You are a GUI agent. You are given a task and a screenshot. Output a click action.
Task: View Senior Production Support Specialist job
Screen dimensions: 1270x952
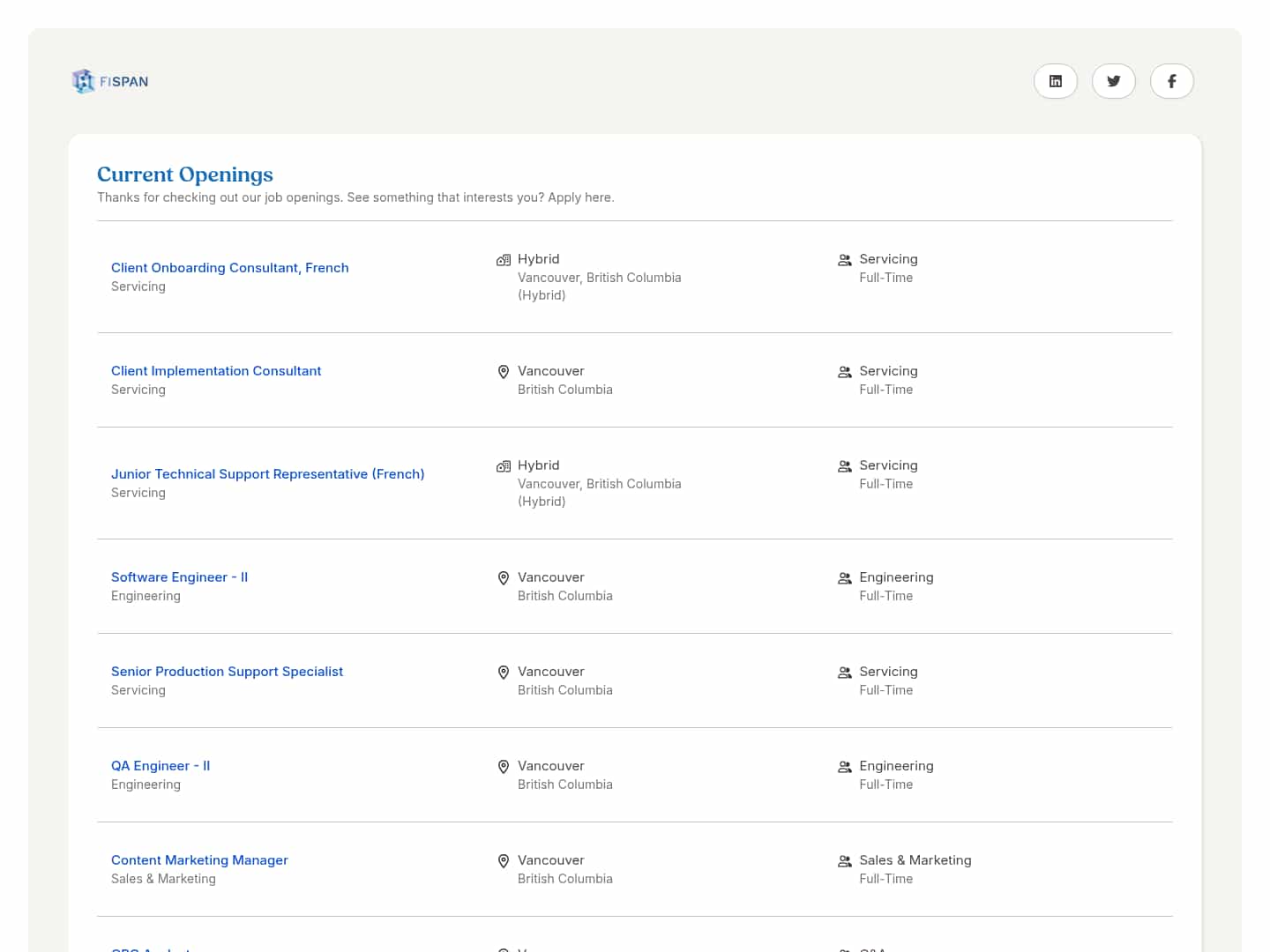click(227, 672)
